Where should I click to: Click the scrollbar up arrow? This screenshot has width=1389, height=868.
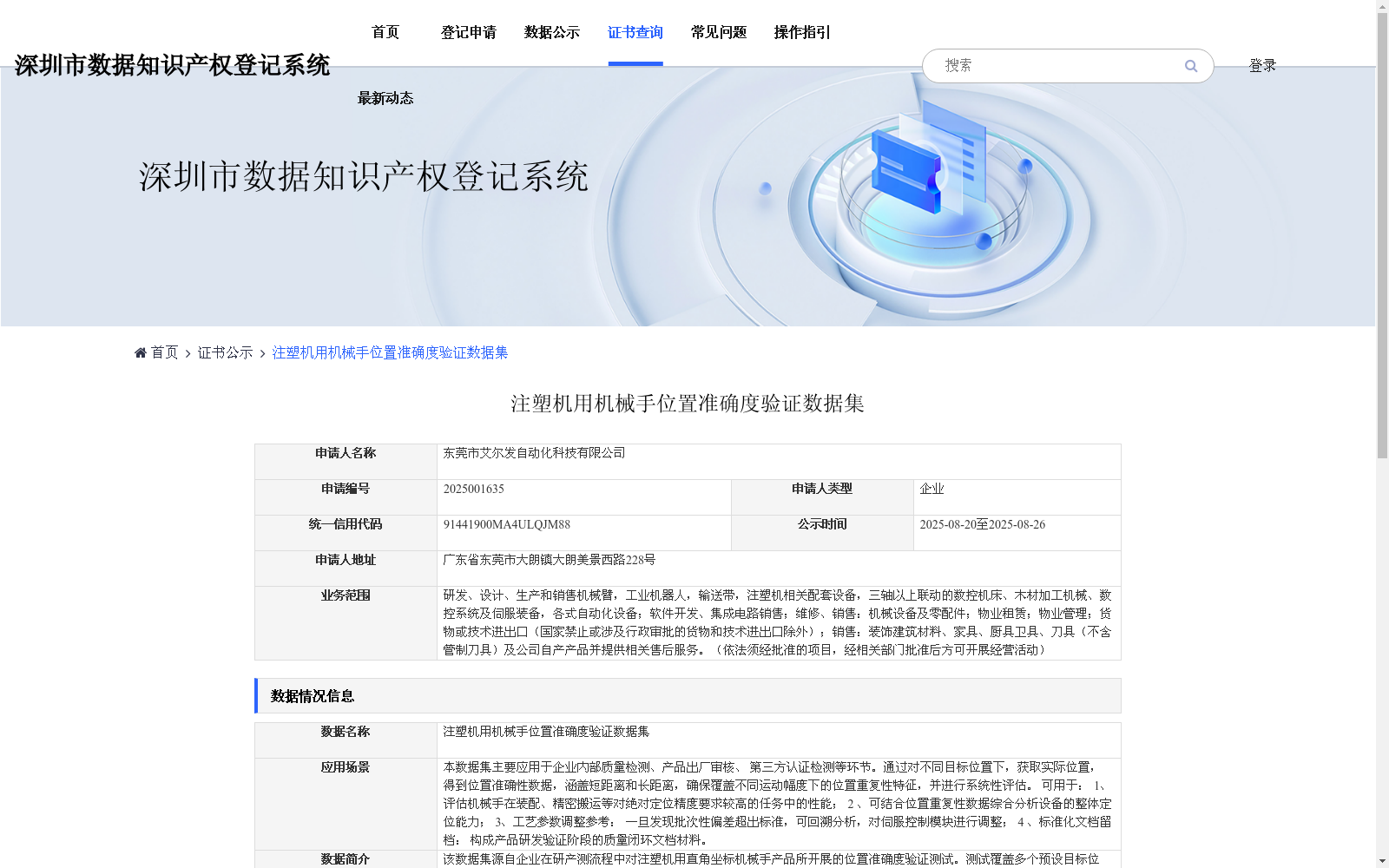1382,6
